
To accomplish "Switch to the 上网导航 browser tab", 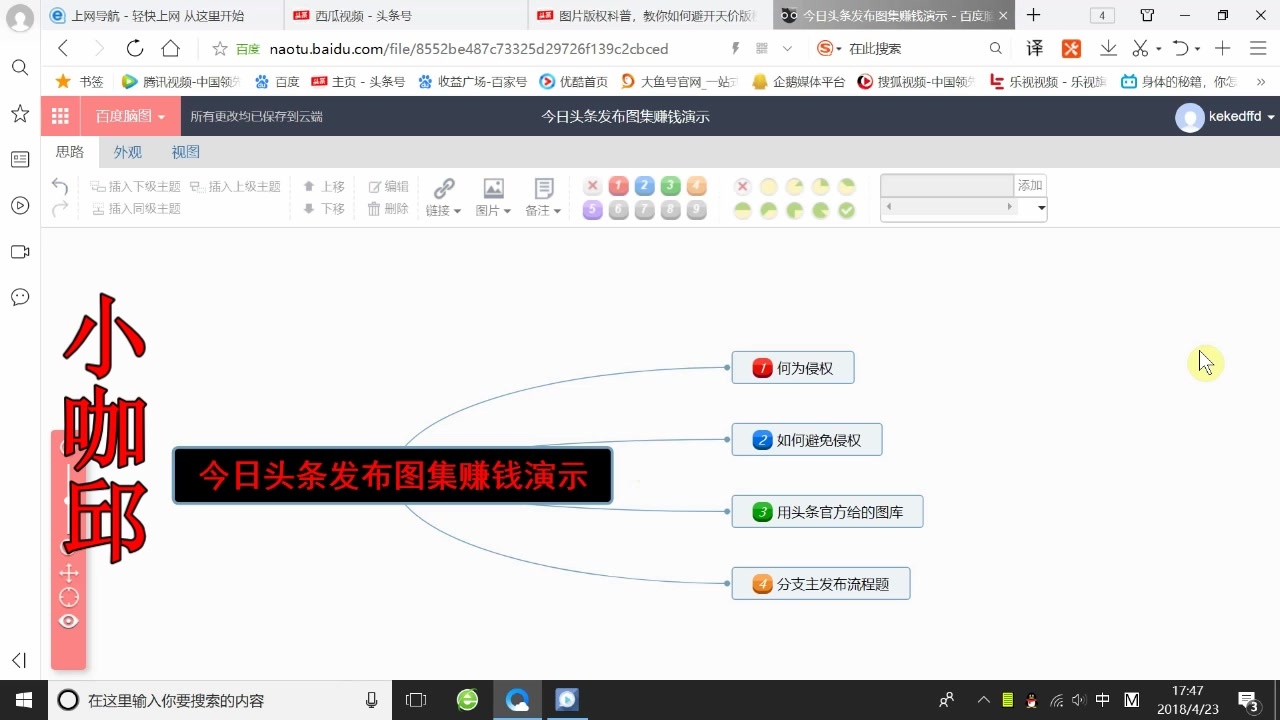I will (x=160, y=16).
